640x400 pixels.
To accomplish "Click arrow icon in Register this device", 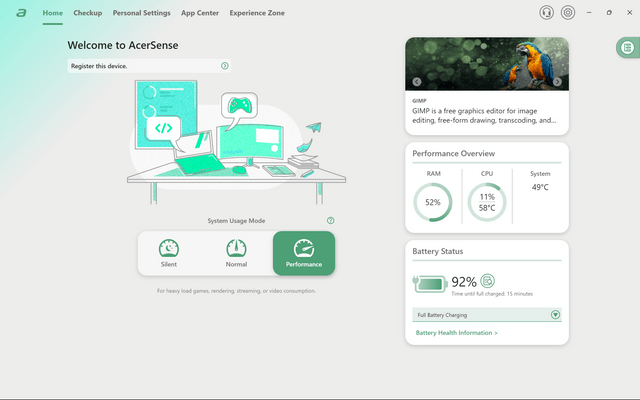I will click(224, 66).
